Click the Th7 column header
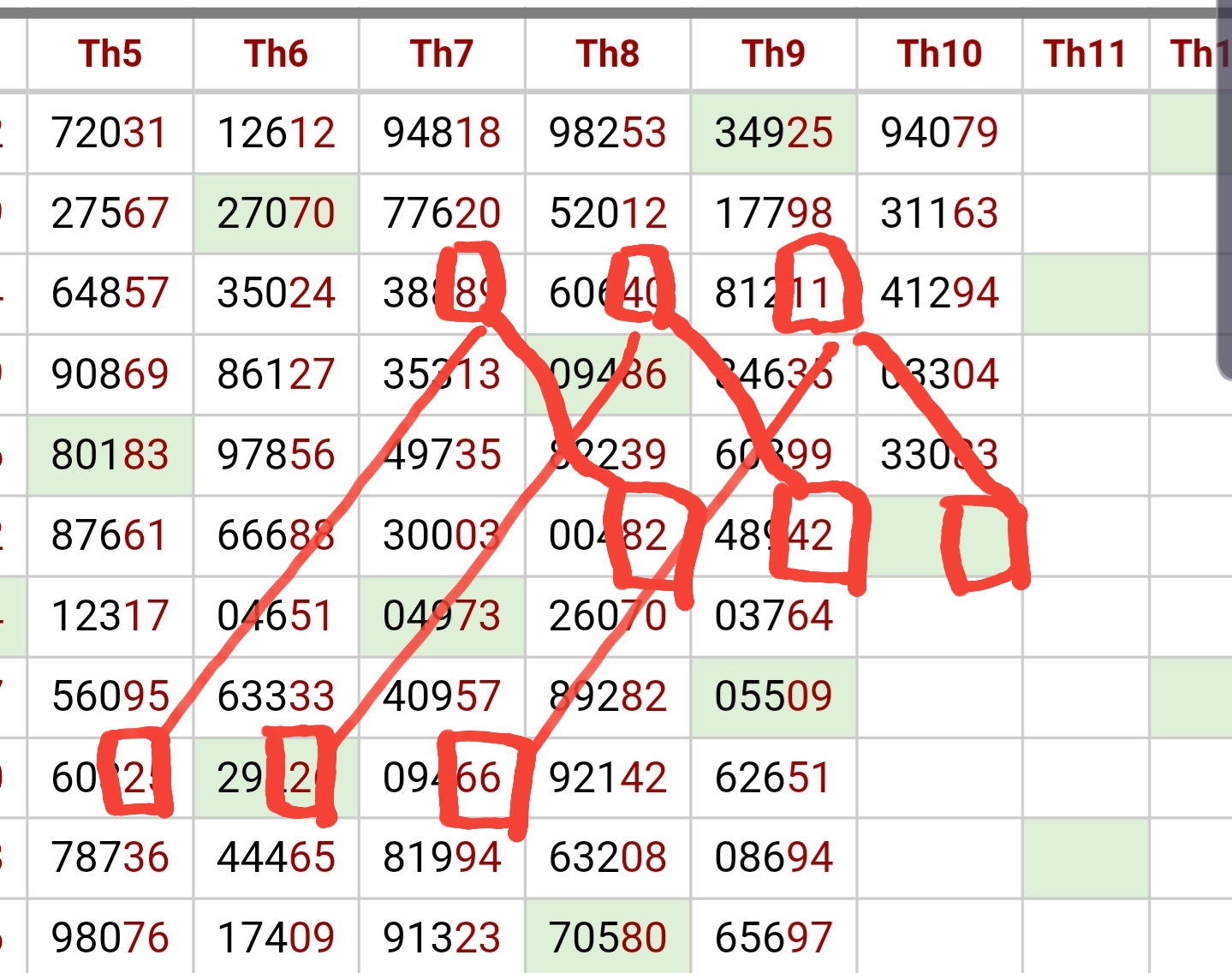Viewport: 1232px width, 973px height. pyautogui.click(x=442, y=54)
